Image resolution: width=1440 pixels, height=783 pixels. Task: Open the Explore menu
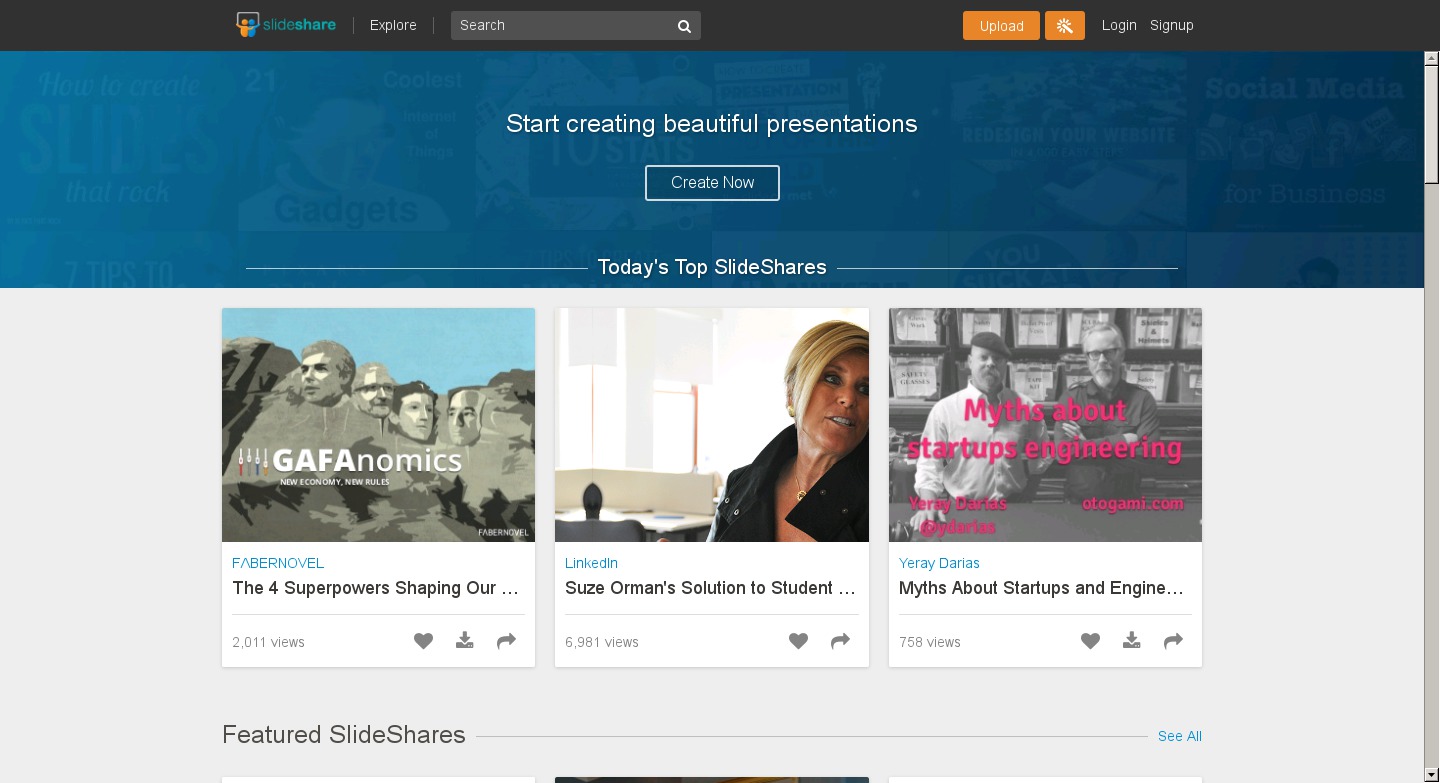click(393, 25)
